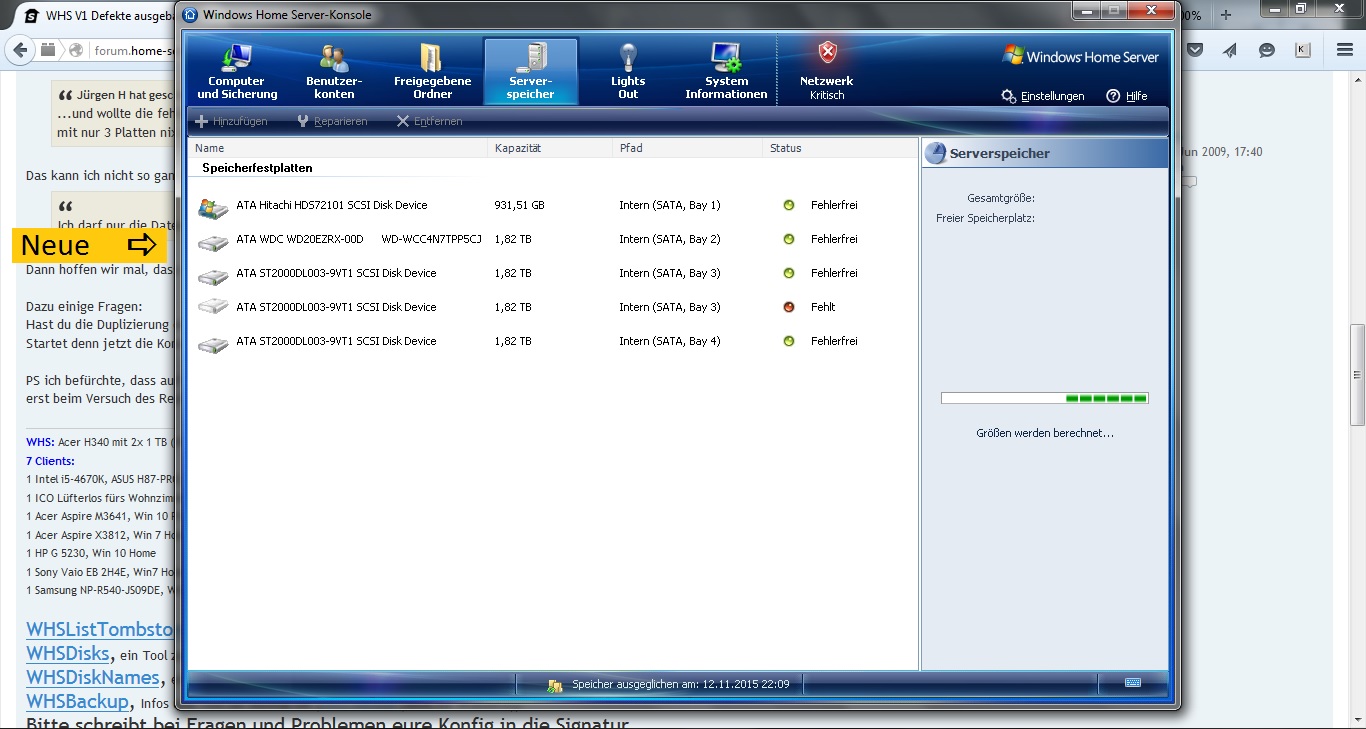Open the browser hamburger menu
The image size is (1366, 729).
pos(1345,50)
